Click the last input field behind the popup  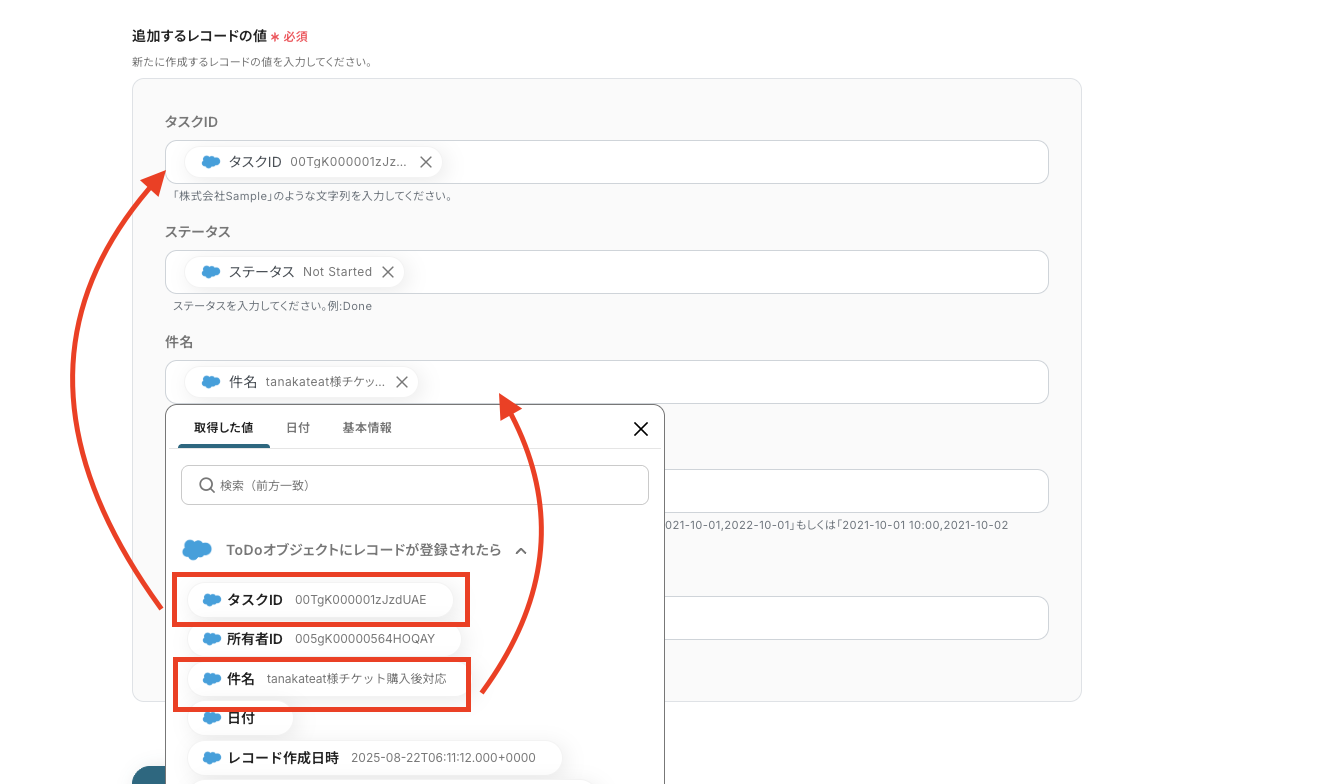tap(856, 618)
